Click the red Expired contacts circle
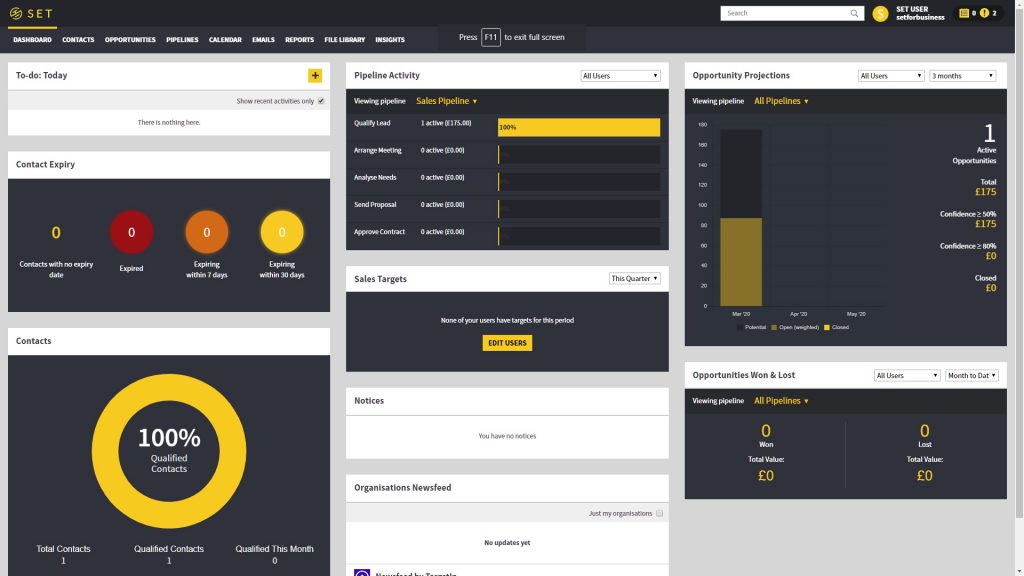The width and height of the screenshot is (1024, 576). coord(131,232)
